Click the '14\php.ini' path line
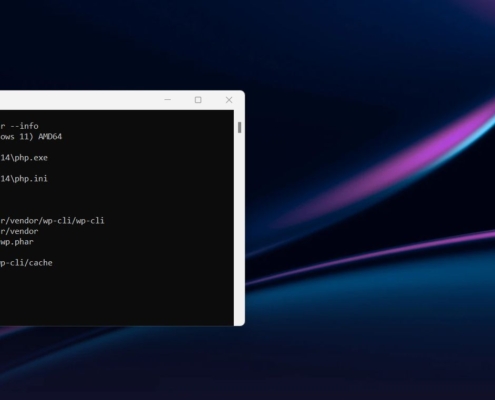This screenshot has height=400, width=495. tap(24, 179)
